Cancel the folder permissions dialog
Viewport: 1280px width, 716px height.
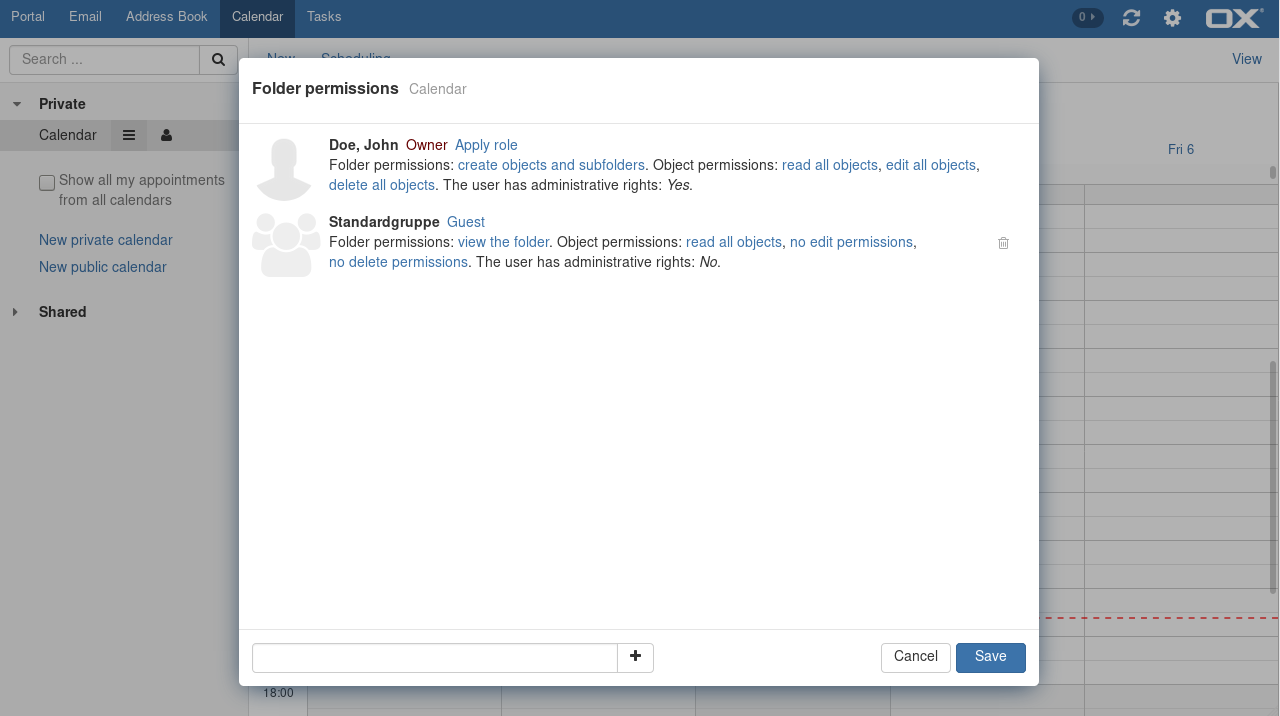click(x=915, y=657)
